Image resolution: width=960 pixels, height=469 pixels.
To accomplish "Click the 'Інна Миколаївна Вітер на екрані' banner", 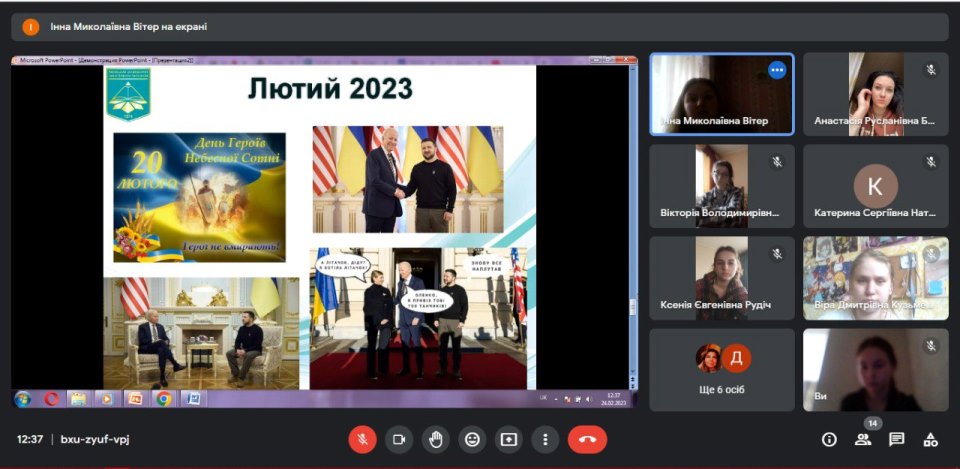I will [x=480, y=27].
